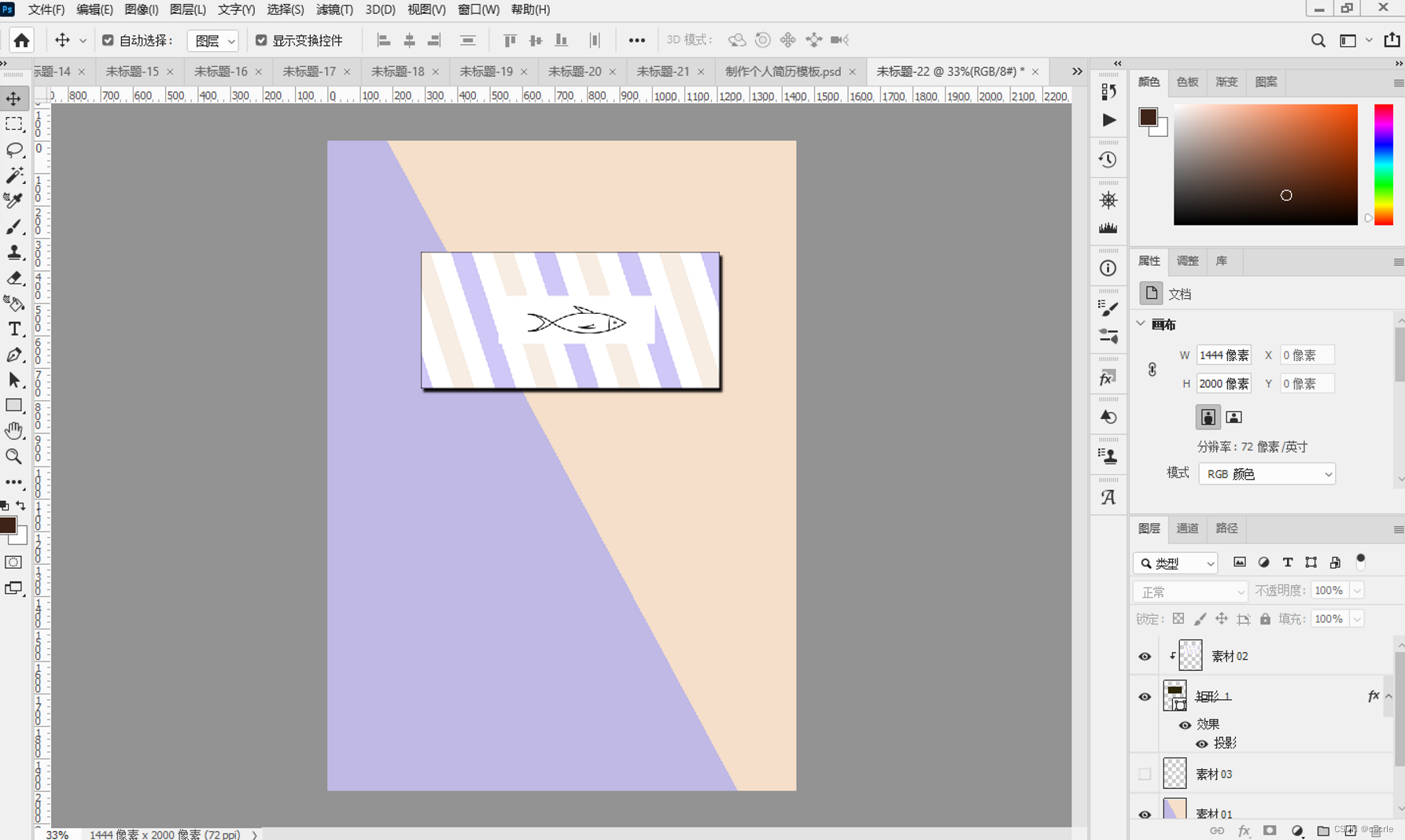Open the 正常 blend mode dropdown

click(1191, 591)
